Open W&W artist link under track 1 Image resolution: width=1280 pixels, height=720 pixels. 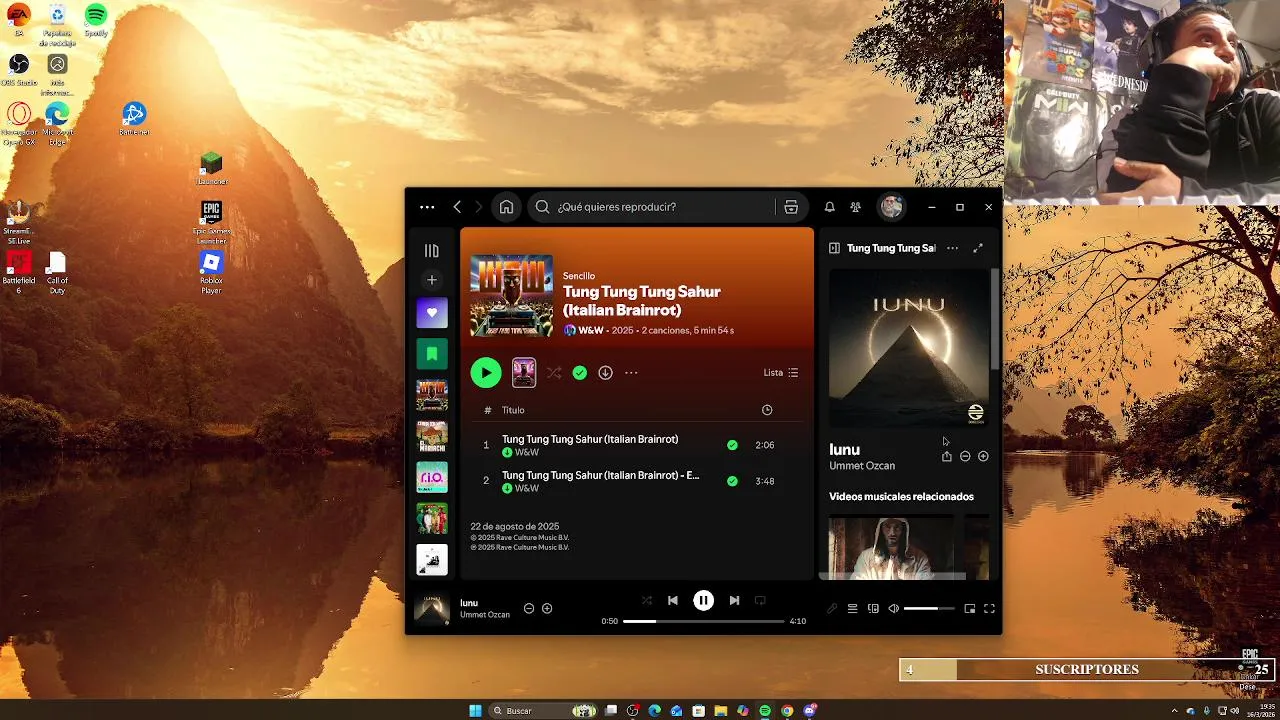point(527,452)
